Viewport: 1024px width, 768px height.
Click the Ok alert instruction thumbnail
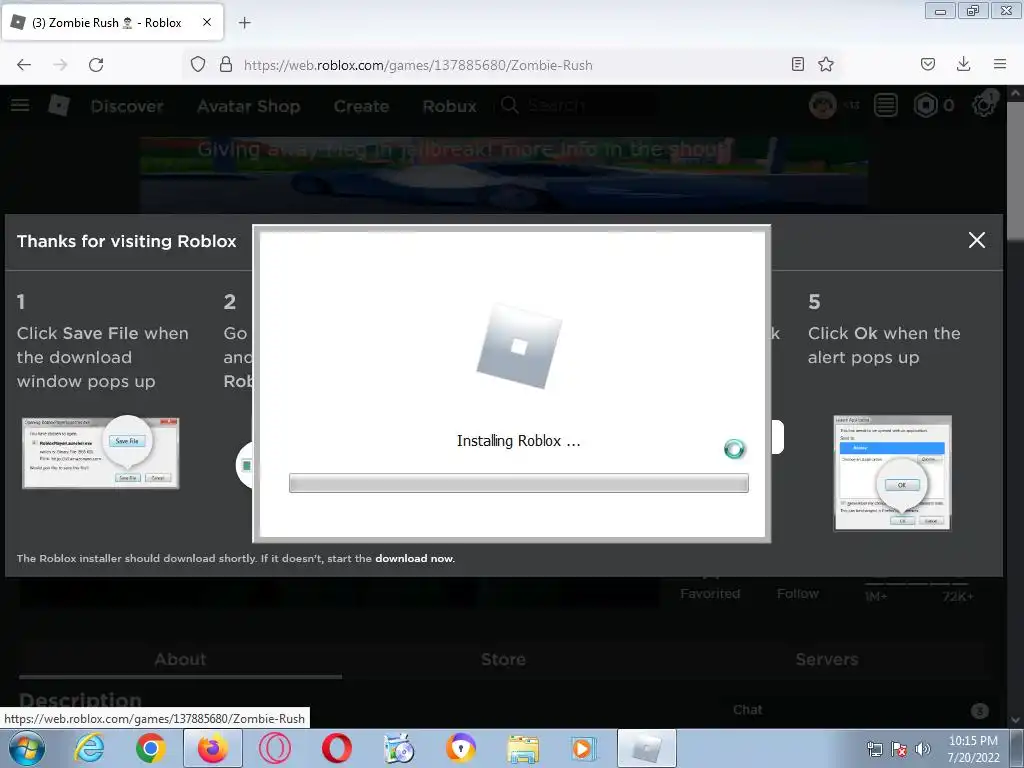(x=892, y=473)
